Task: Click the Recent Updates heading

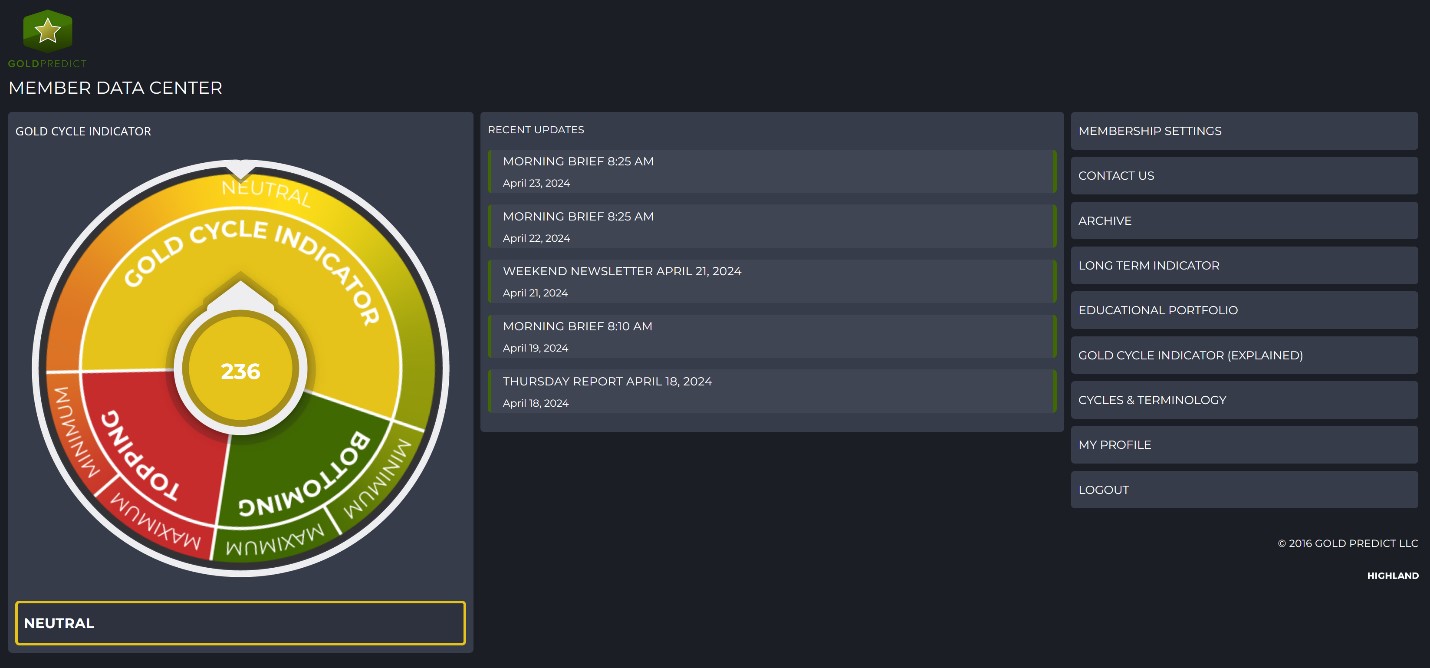Action: 536,130
